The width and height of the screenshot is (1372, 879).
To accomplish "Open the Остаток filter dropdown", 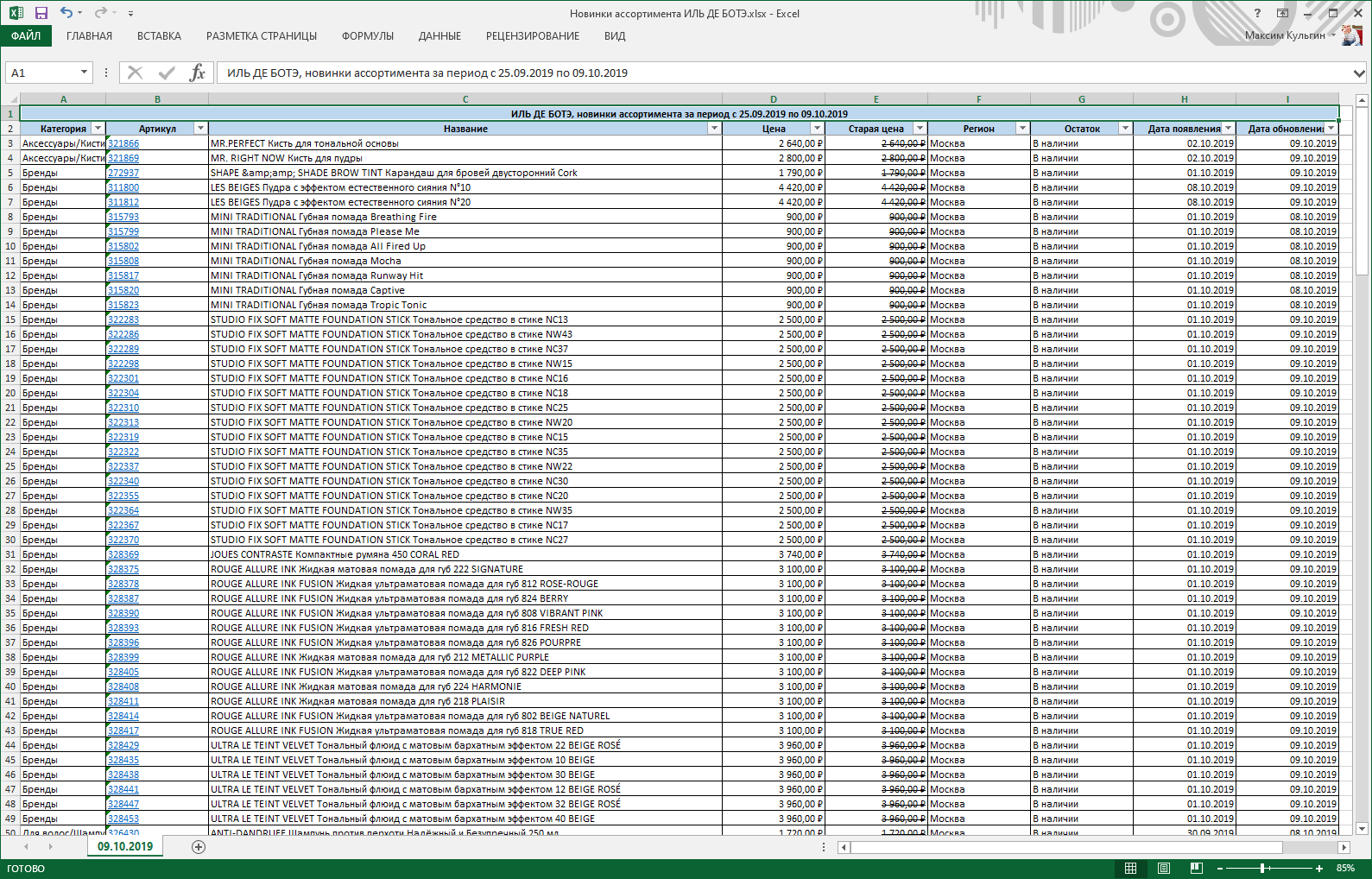I will [x=1125, y=129].
